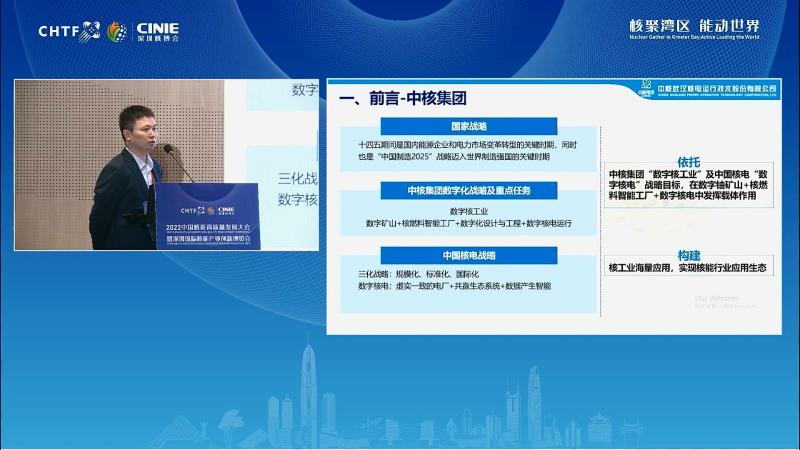This screenshot has width=800, height=450.
Task: Click the tall skyscraper in skyline graphic
Action: click(309, 392)
